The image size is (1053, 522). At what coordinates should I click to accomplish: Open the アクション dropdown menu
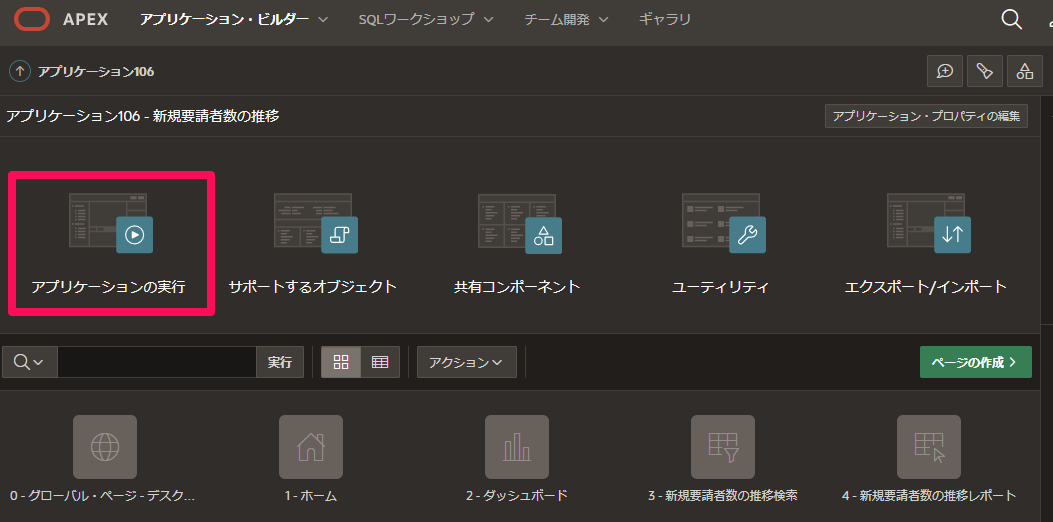[467, 362]
